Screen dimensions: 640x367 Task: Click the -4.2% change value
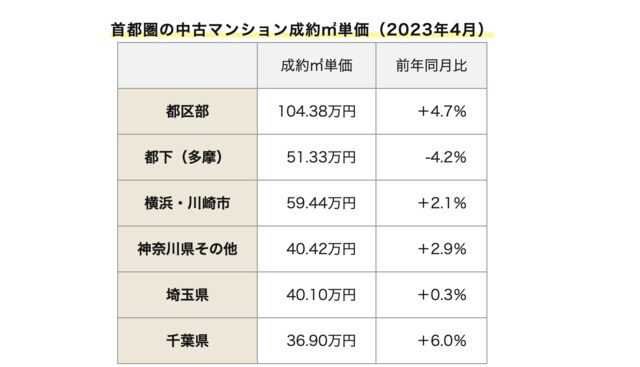coord(445,157)
